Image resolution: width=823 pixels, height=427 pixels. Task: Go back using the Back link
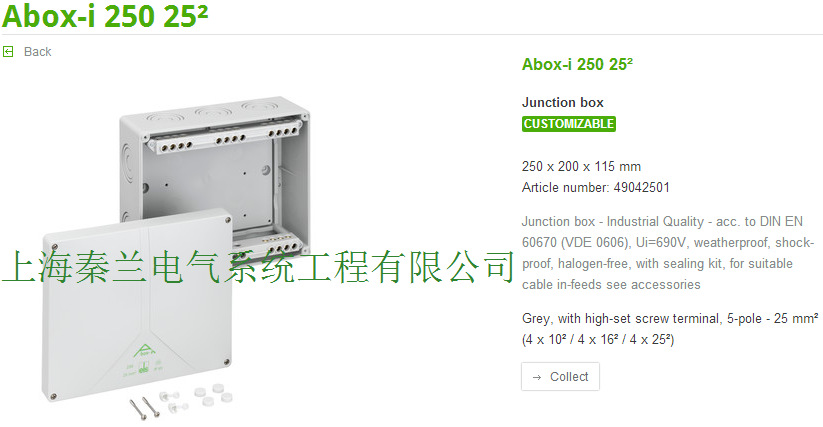click(37, 51)
